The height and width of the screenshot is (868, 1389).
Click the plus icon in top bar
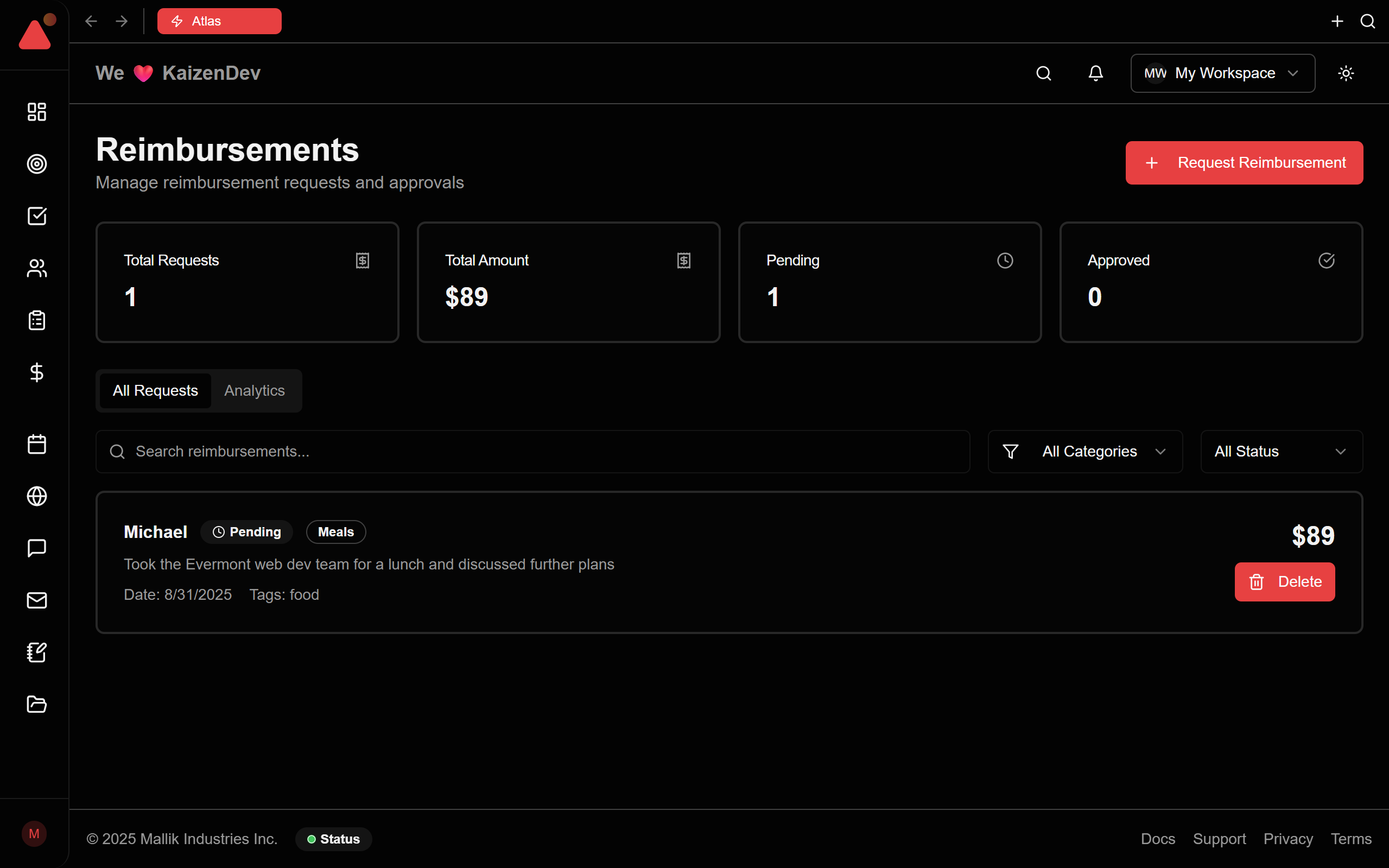[x=1337, y=21]
